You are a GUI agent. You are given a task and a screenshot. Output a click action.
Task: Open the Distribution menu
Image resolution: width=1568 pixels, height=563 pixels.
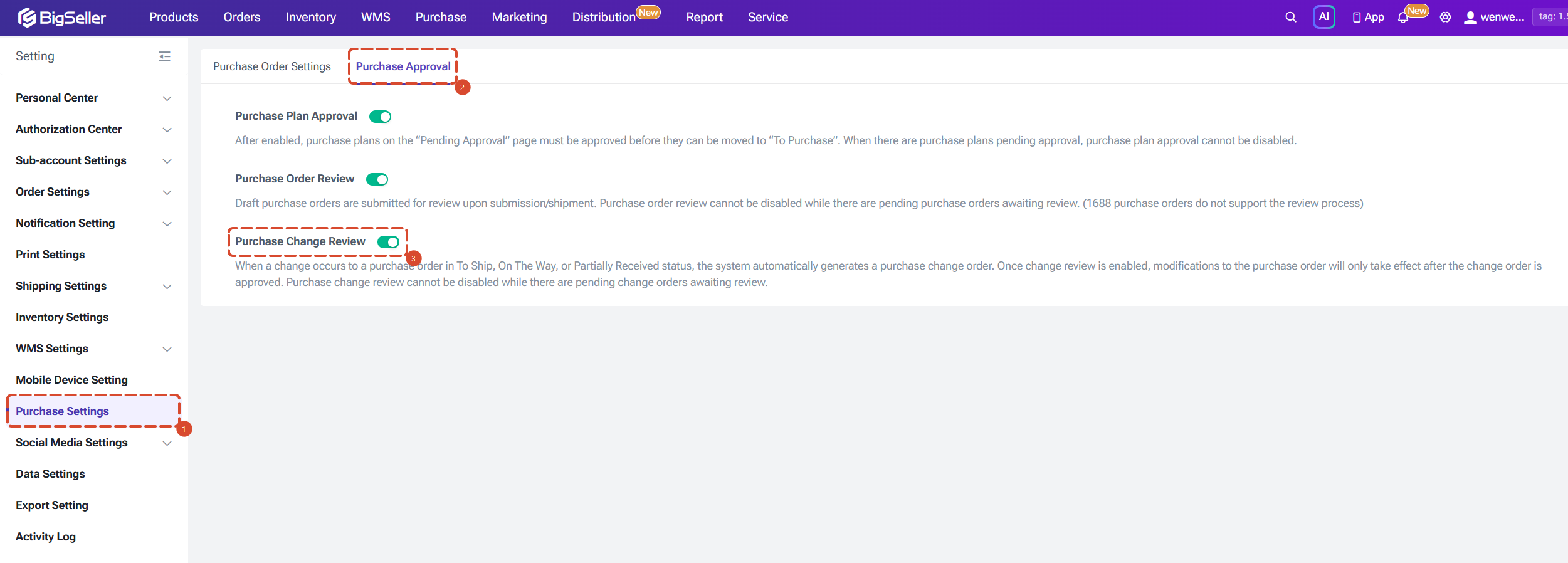(x=604, y=18)
